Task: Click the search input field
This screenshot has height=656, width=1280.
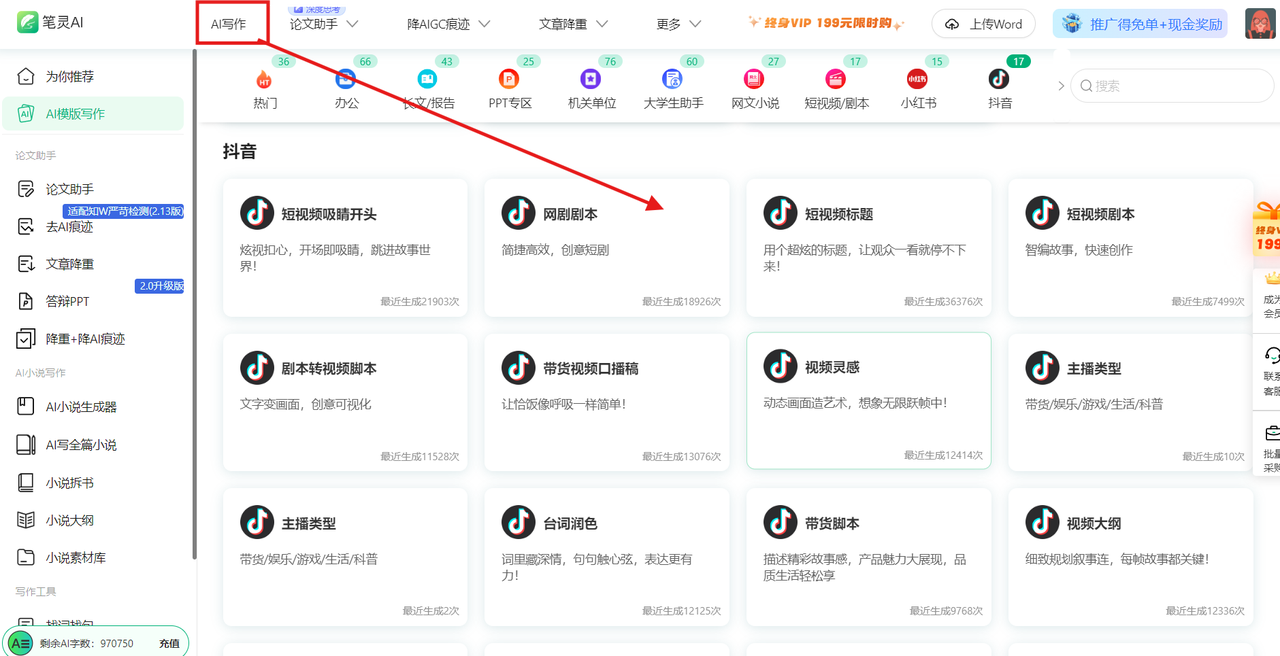Action: tap(1170, 86)
